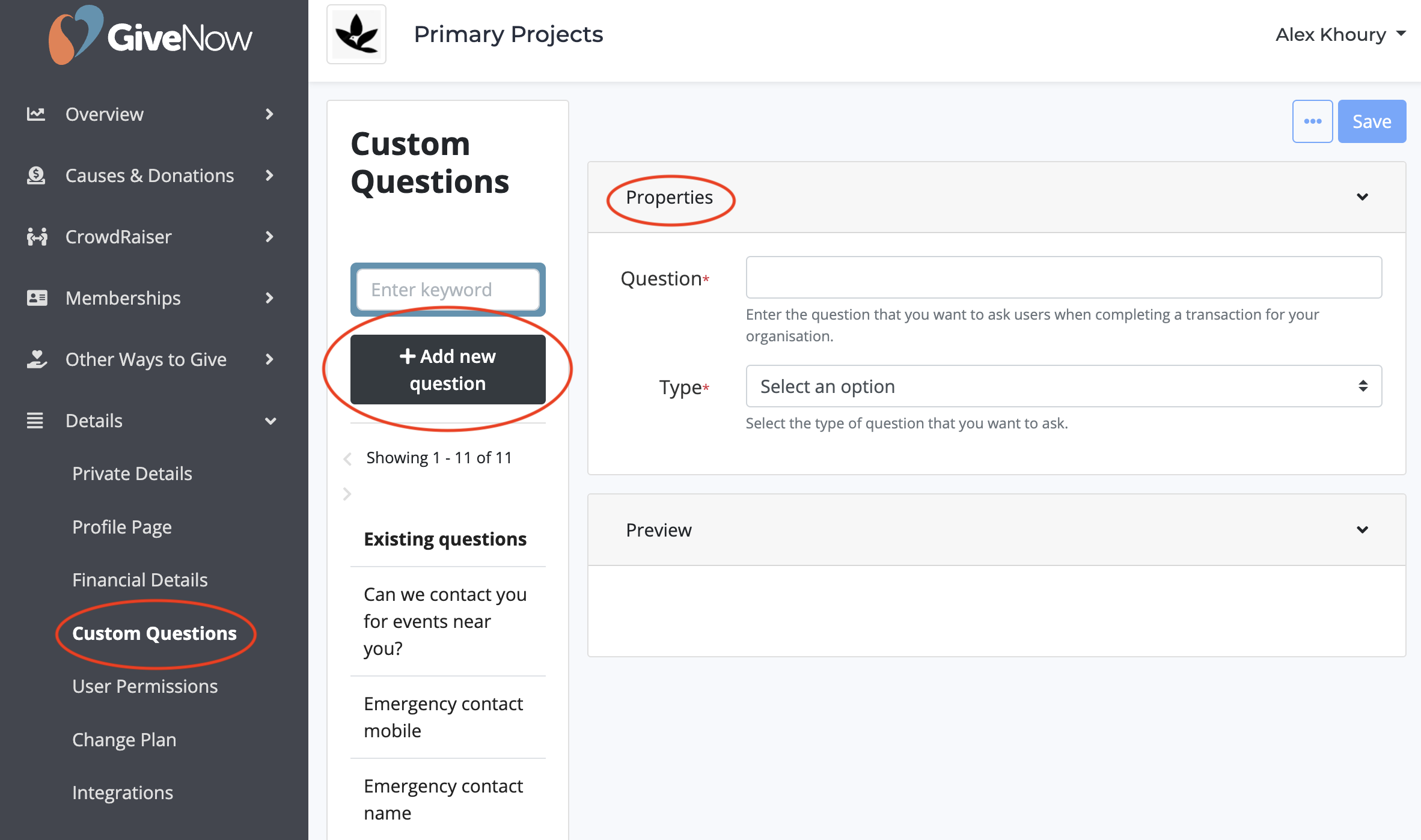This screenshot has height=840, width=1421.
Task: Select the Causes & Donations dollar icon
Action: [x=36, y=175]
